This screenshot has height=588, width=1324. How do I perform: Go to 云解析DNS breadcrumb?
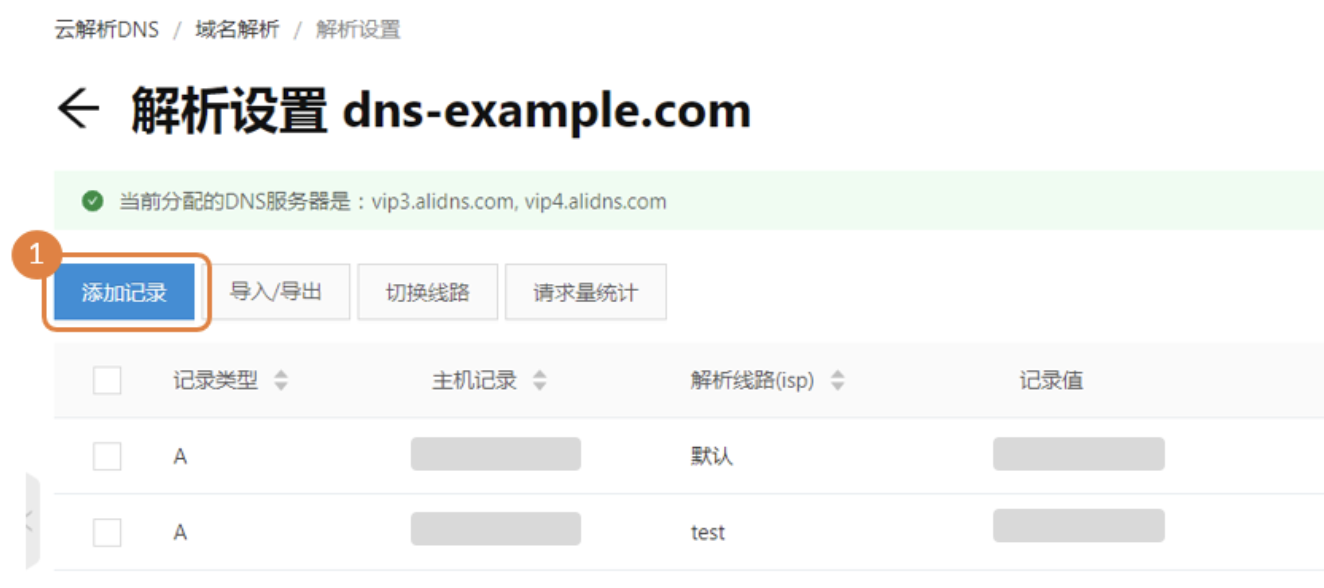point(106,29)
